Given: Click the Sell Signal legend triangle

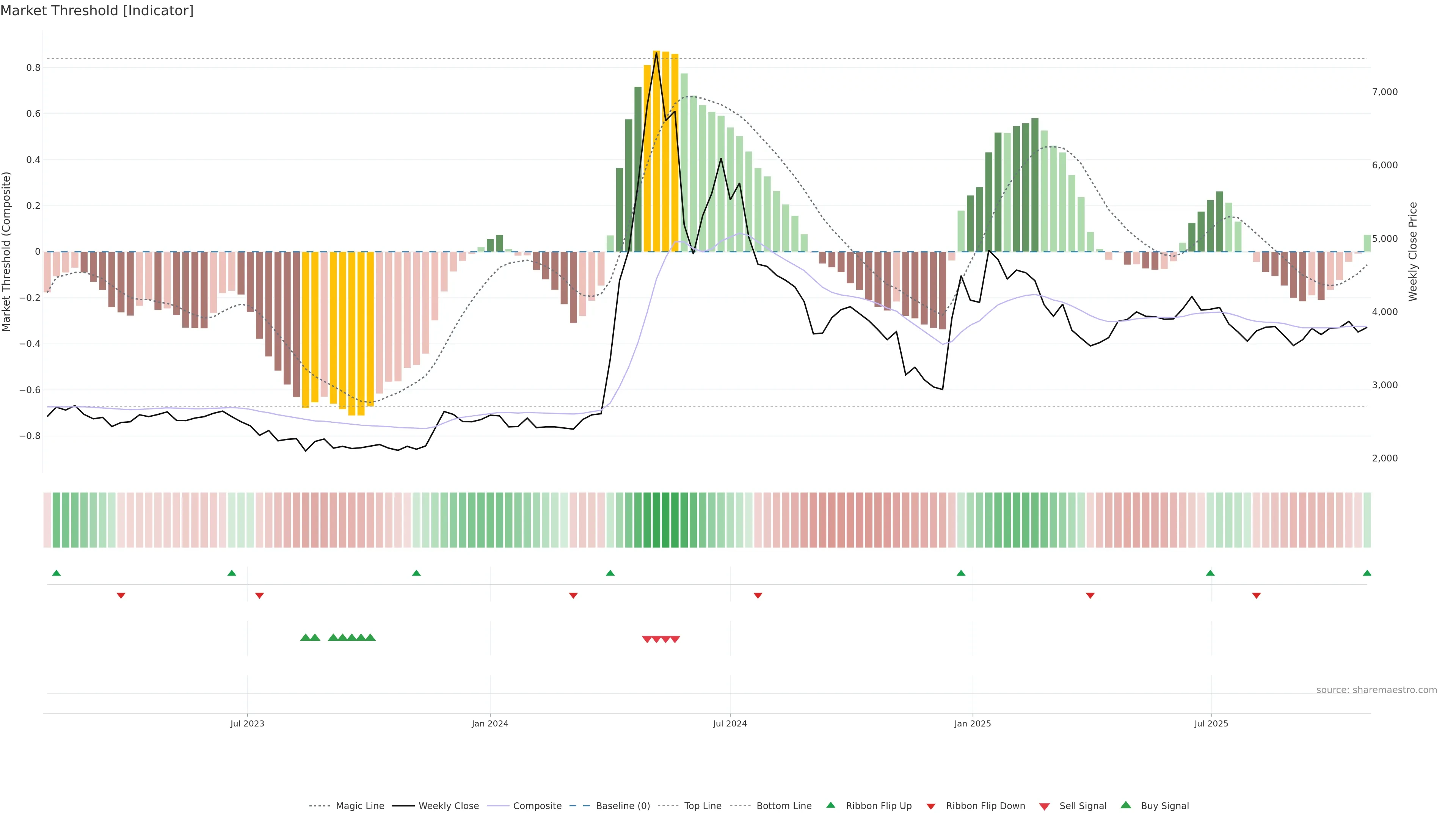Looking at the screenshot, I should [1045, 806].
